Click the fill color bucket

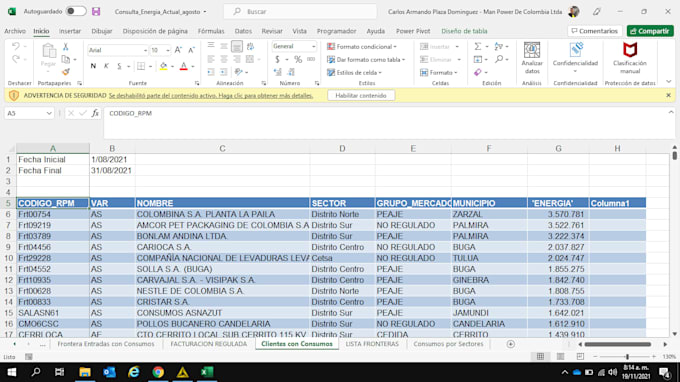(x=163, y=66)
